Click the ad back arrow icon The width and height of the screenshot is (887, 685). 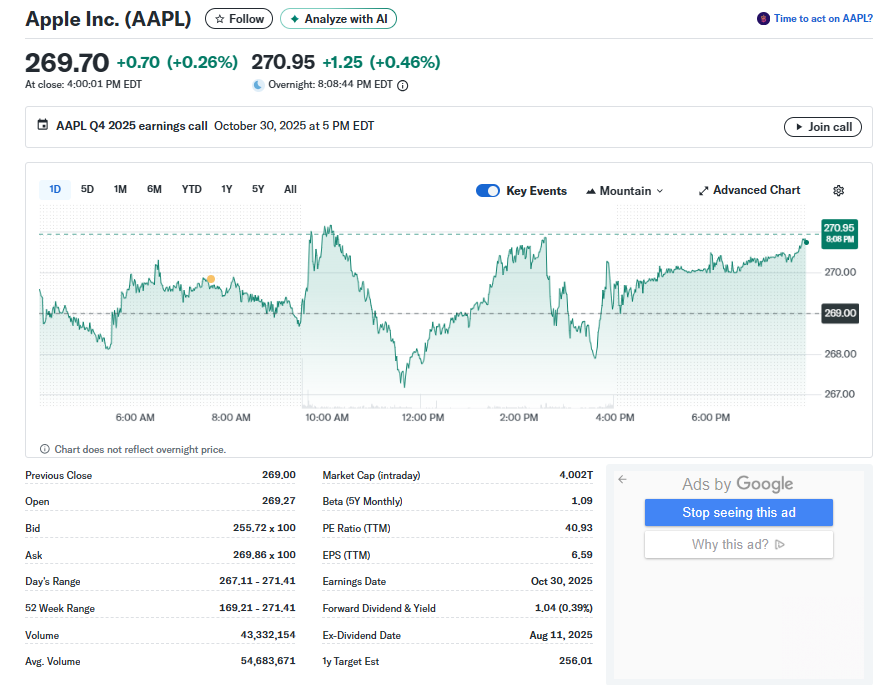(x=622, y=480)
